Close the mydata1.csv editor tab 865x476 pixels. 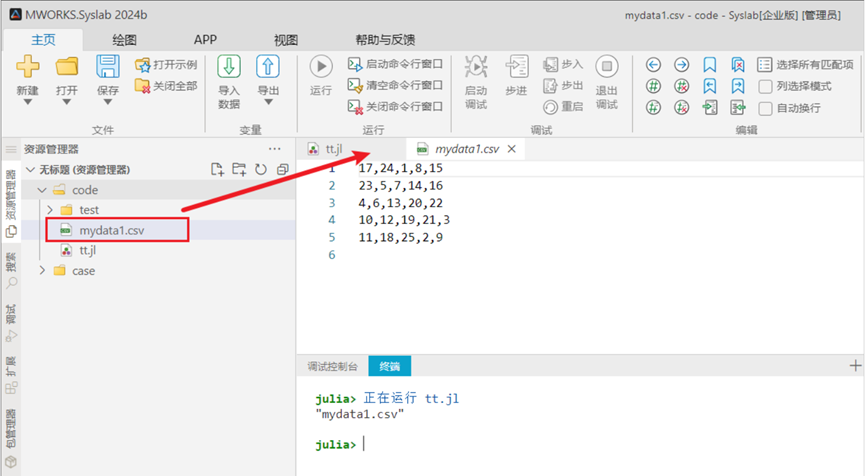pyautogui.click(x=512, y=149)
